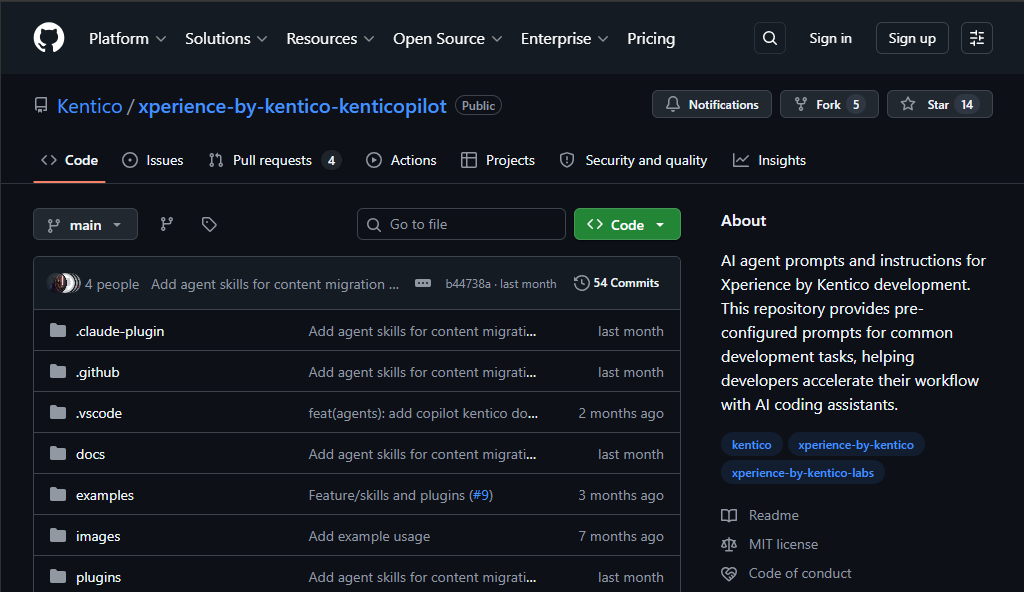Open the appearance settings sliders icon
Image resolution: width=1024 pixels, height=592 pixels.
[x=977, y=38]
